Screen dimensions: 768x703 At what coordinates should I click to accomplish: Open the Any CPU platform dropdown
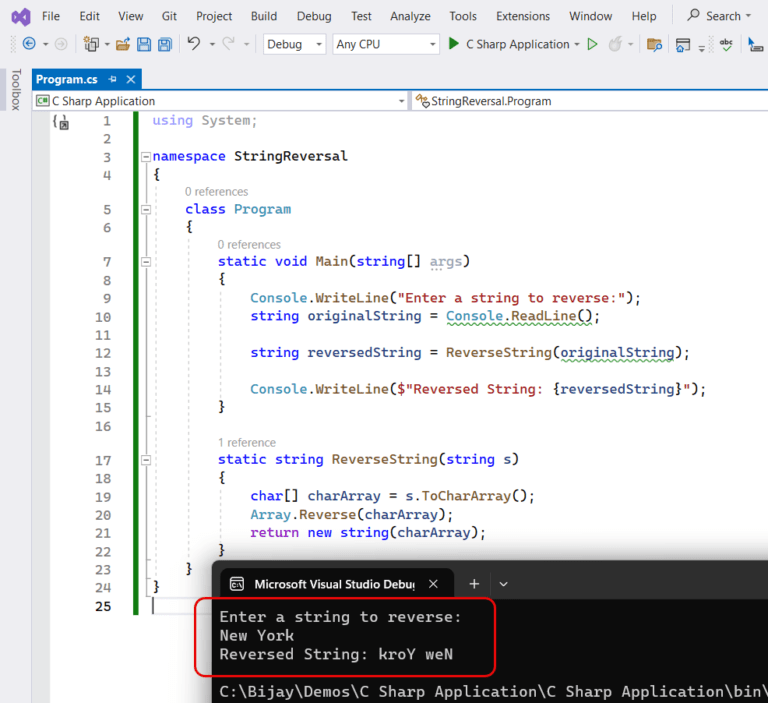click(x=385, y=44)
